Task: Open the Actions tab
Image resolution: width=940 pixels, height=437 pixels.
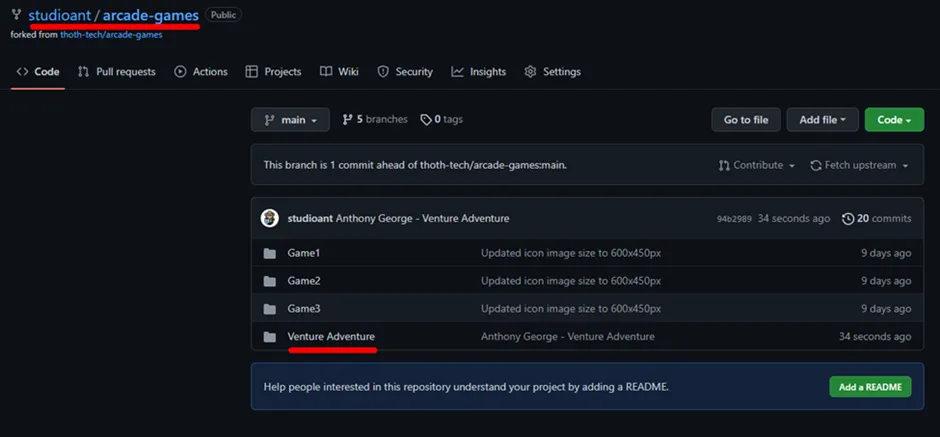Action: [x=201, y=72]
